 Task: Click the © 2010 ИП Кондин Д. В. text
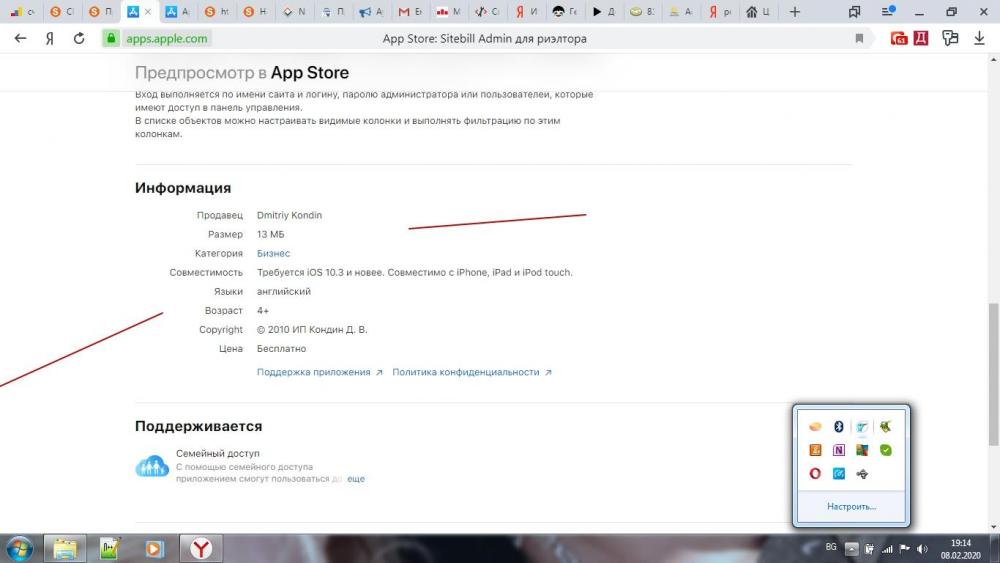tap(312, 330)
